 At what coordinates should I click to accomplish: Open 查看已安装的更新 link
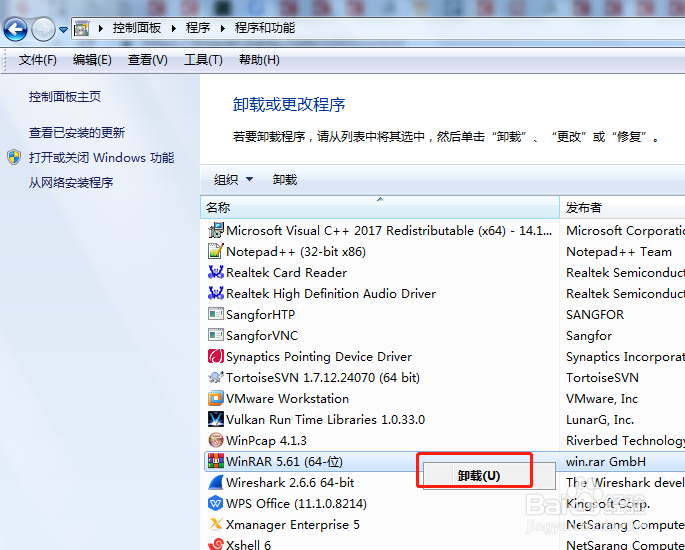coord(77,133)
